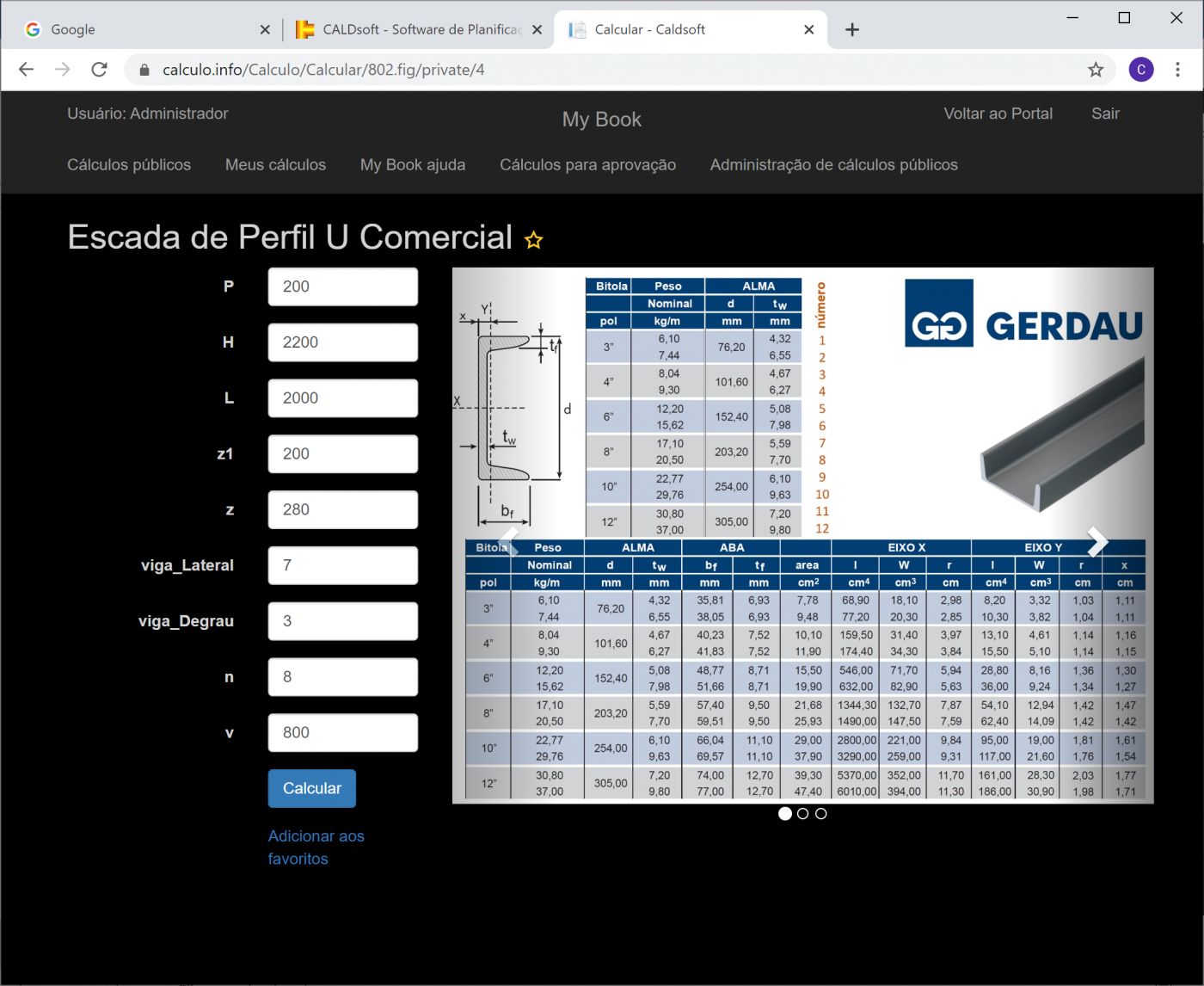Reload the page with the refresh icon

[x=100, y=70]
